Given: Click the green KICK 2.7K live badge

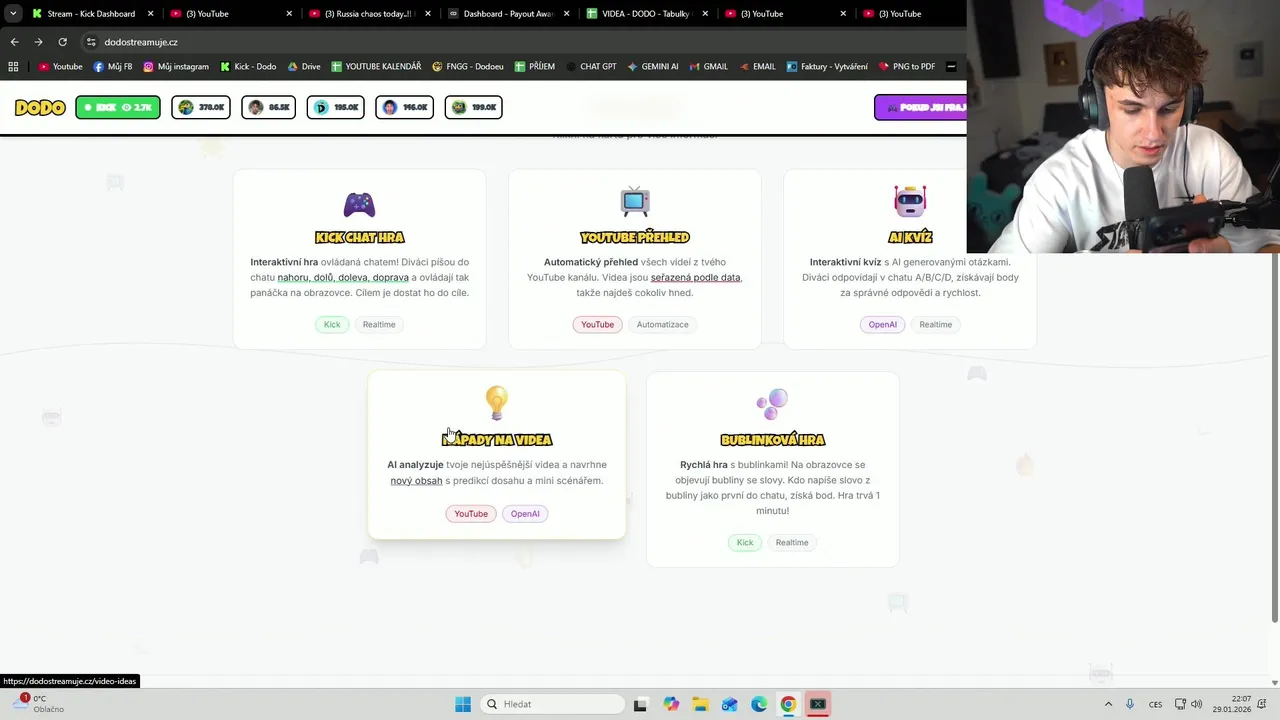Looking at the screenshot, I should pos(118,107).
